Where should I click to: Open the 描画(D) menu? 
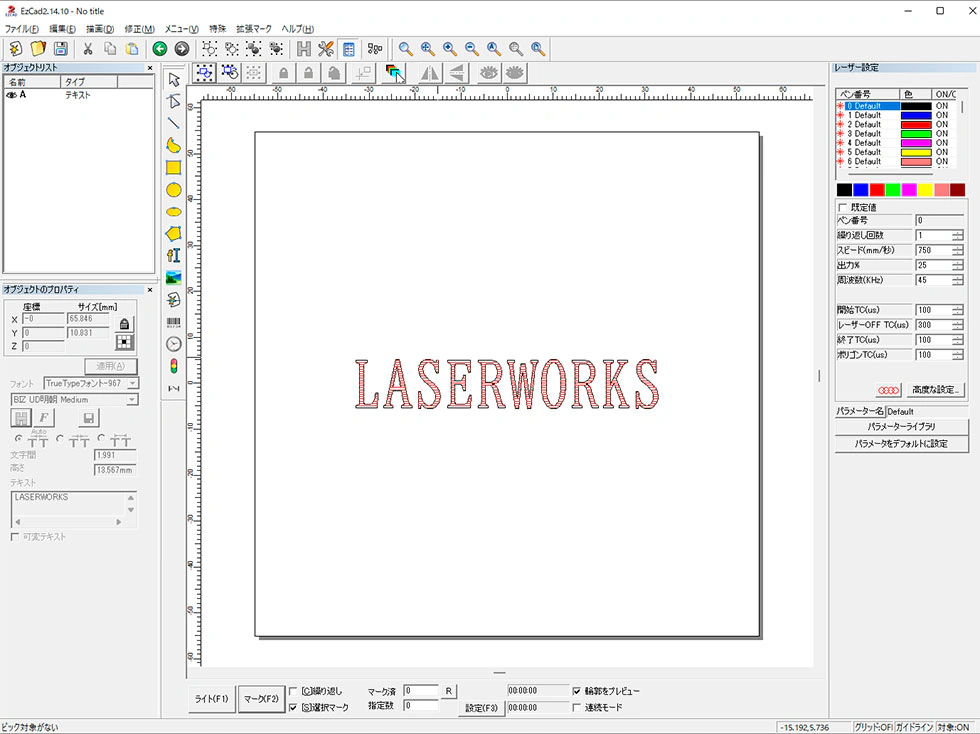[100, 29]
